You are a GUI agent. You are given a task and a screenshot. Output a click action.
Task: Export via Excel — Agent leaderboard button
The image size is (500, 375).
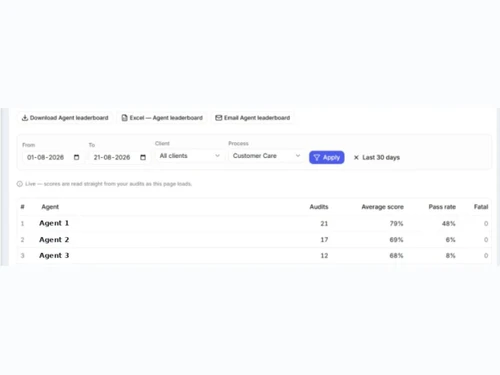coord(162,118)
